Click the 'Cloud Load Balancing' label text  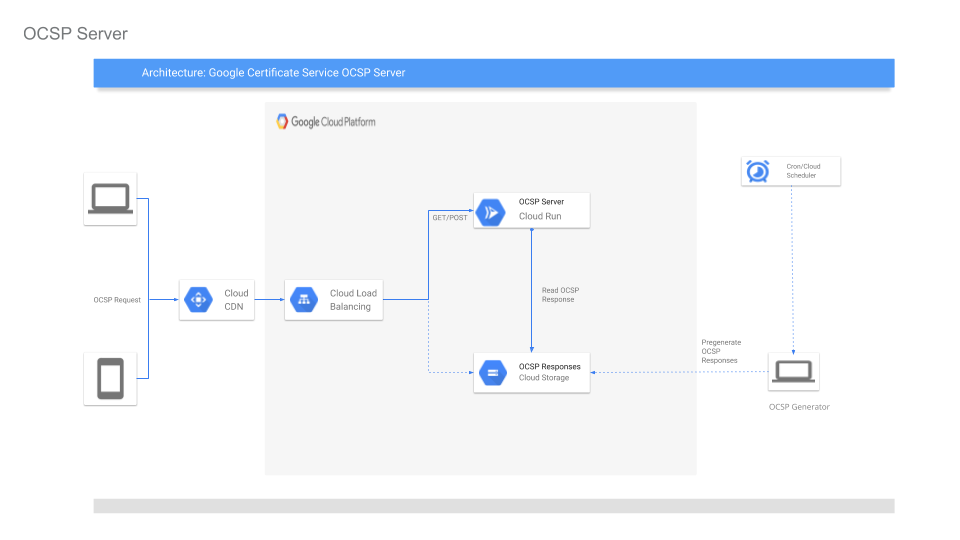pyautogui.click(x=353, y=300)
